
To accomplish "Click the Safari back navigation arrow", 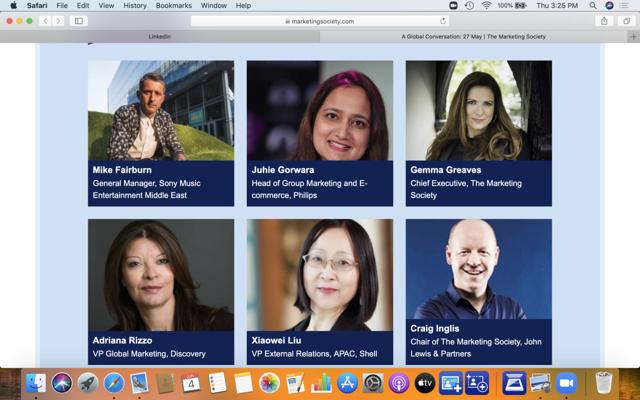I will coord(45,21).
